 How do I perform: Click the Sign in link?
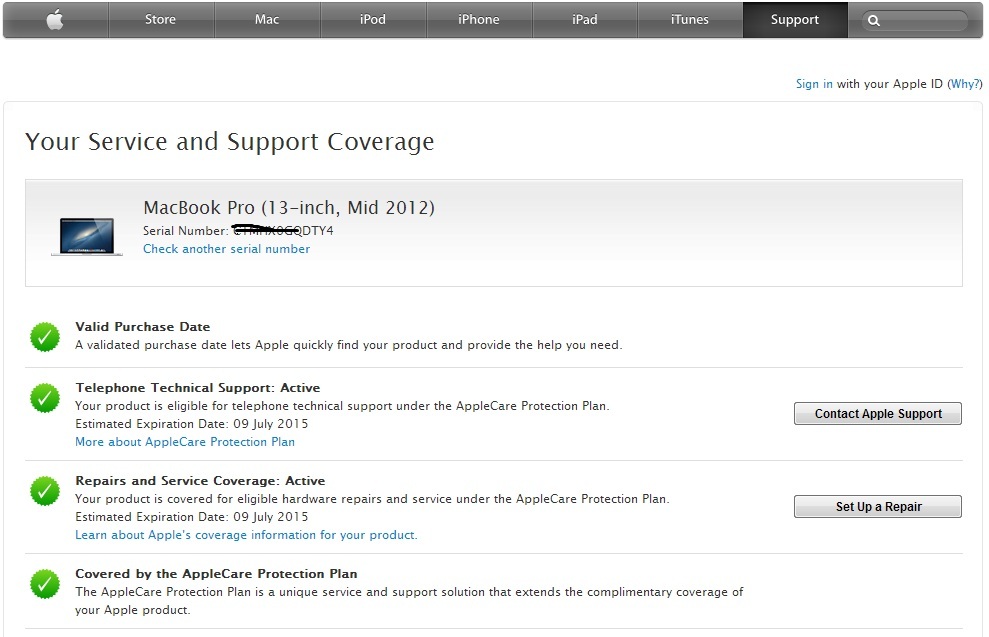814,84
